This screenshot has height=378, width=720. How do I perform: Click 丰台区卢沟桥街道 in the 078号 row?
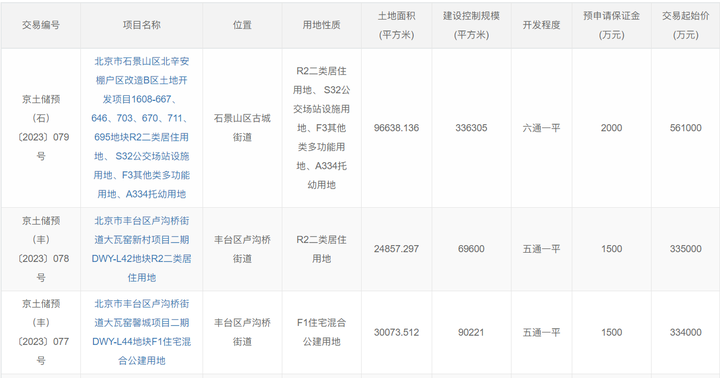[x=242, y=249]
